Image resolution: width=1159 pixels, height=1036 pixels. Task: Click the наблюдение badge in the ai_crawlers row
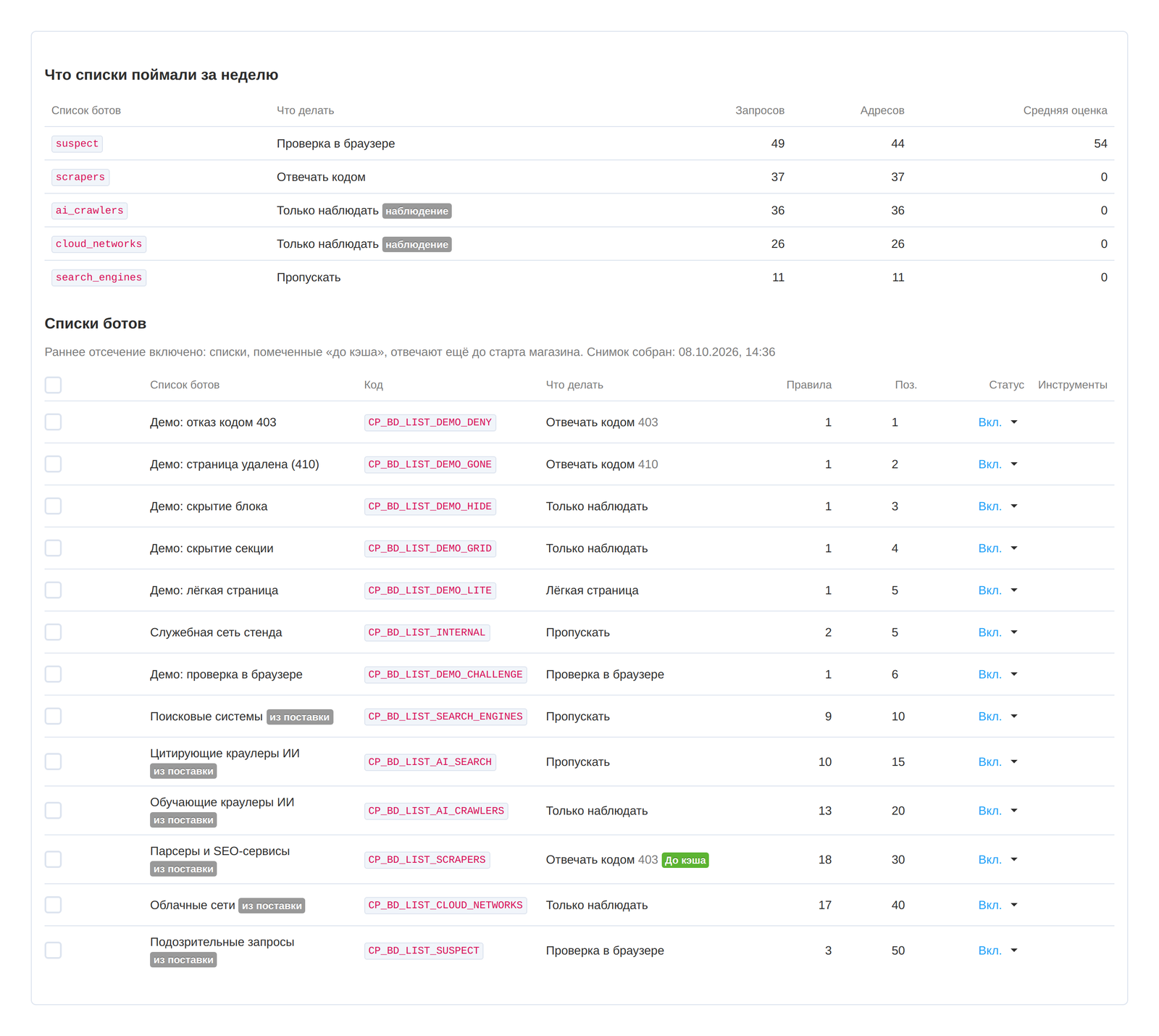[417, 211]
